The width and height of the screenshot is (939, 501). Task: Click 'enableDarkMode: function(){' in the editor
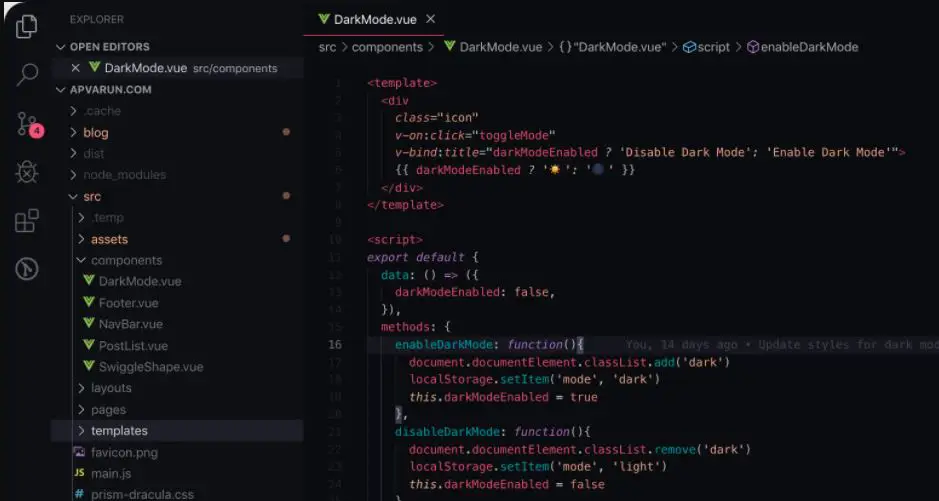coord(489,345)
